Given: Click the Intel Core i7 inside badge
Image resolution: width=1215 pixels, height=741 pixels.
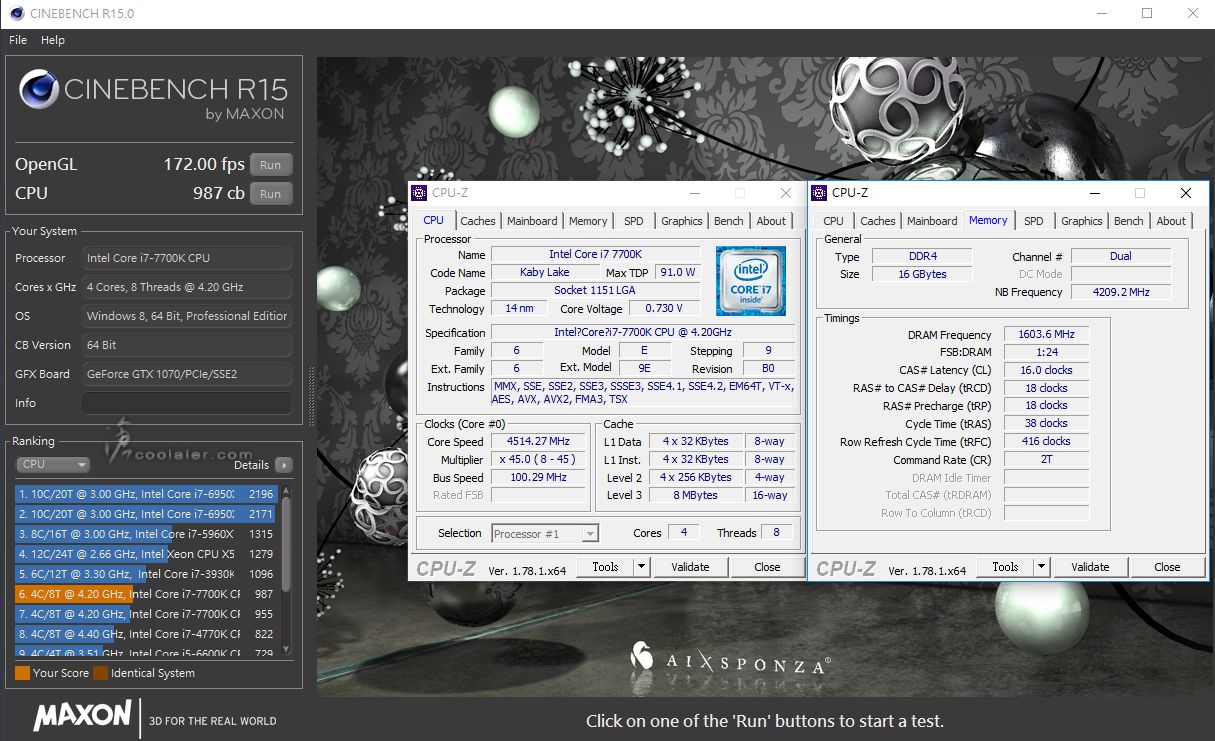Looking at the screenshot, I should tap(751, 281).
